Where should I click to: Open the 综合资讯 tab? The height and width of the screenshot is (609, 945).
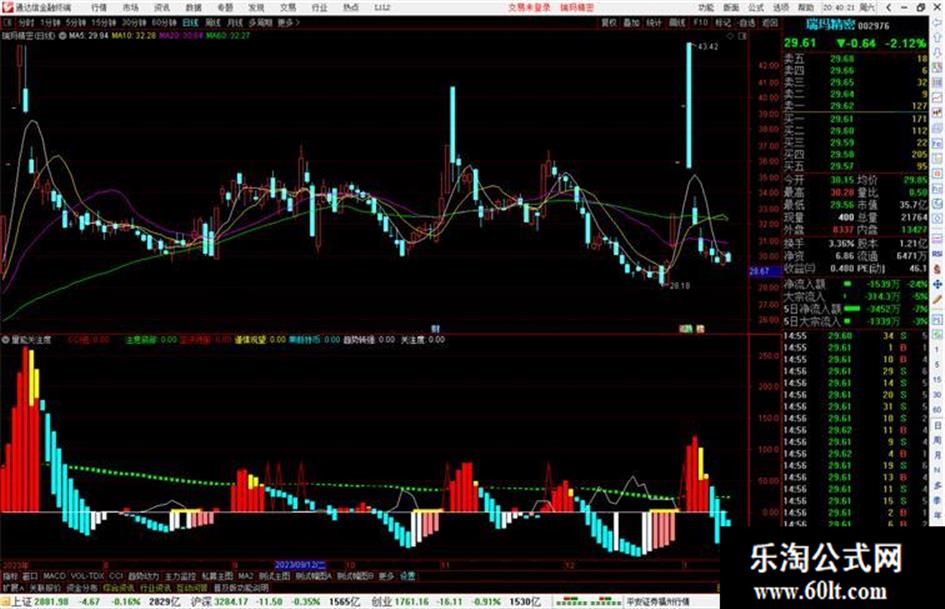(119, 587)
